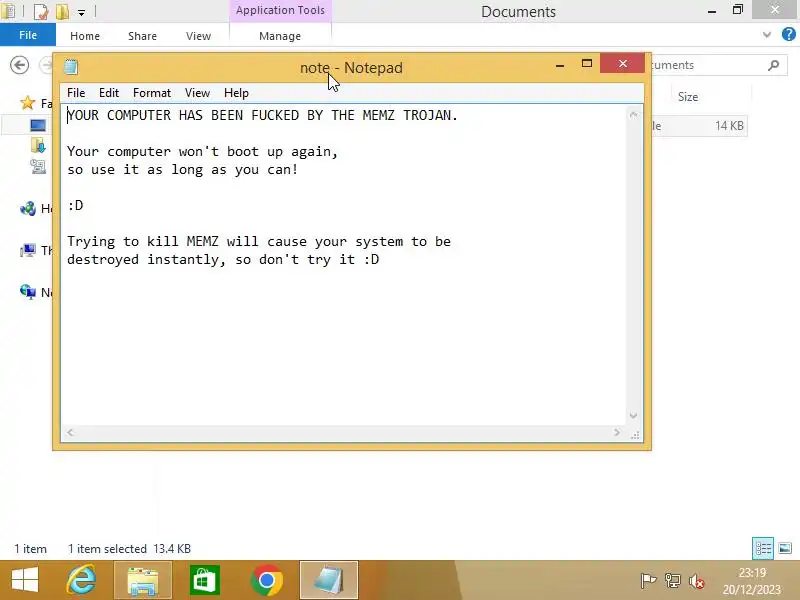Viewport: 800px width, 600px height.
Task: Click the line 'so use it as long as you can!'
Action: point(183,169)
